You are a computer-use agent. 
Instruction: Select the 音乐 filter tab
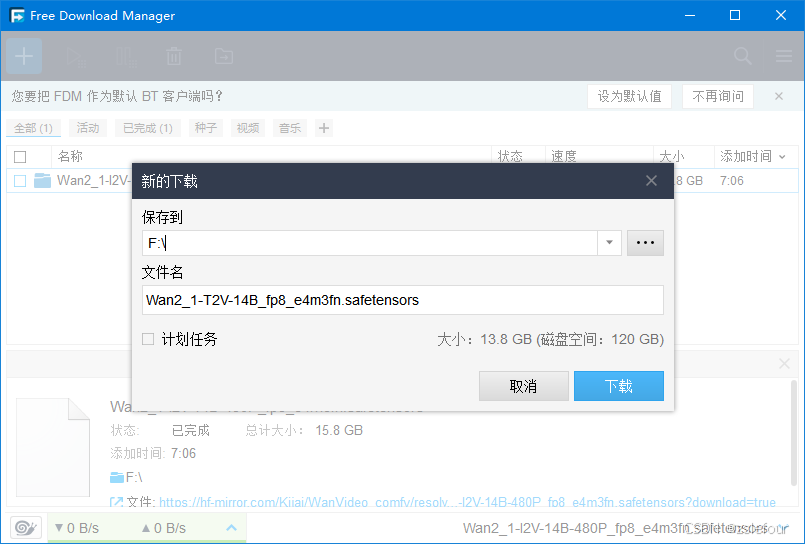tap(290, 128)
